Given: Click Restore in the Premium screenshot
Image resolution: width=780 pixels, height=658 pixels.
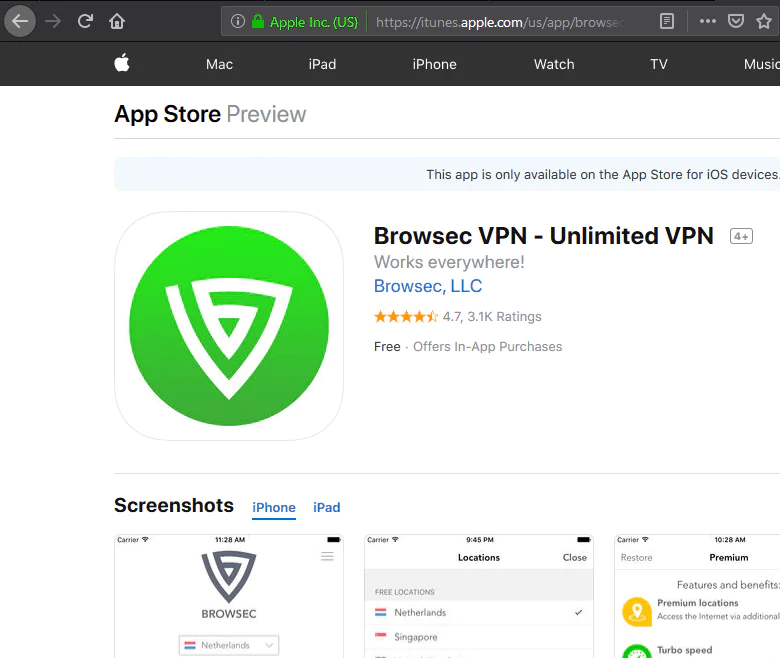Looking at the screenshot, I should 636,558.
